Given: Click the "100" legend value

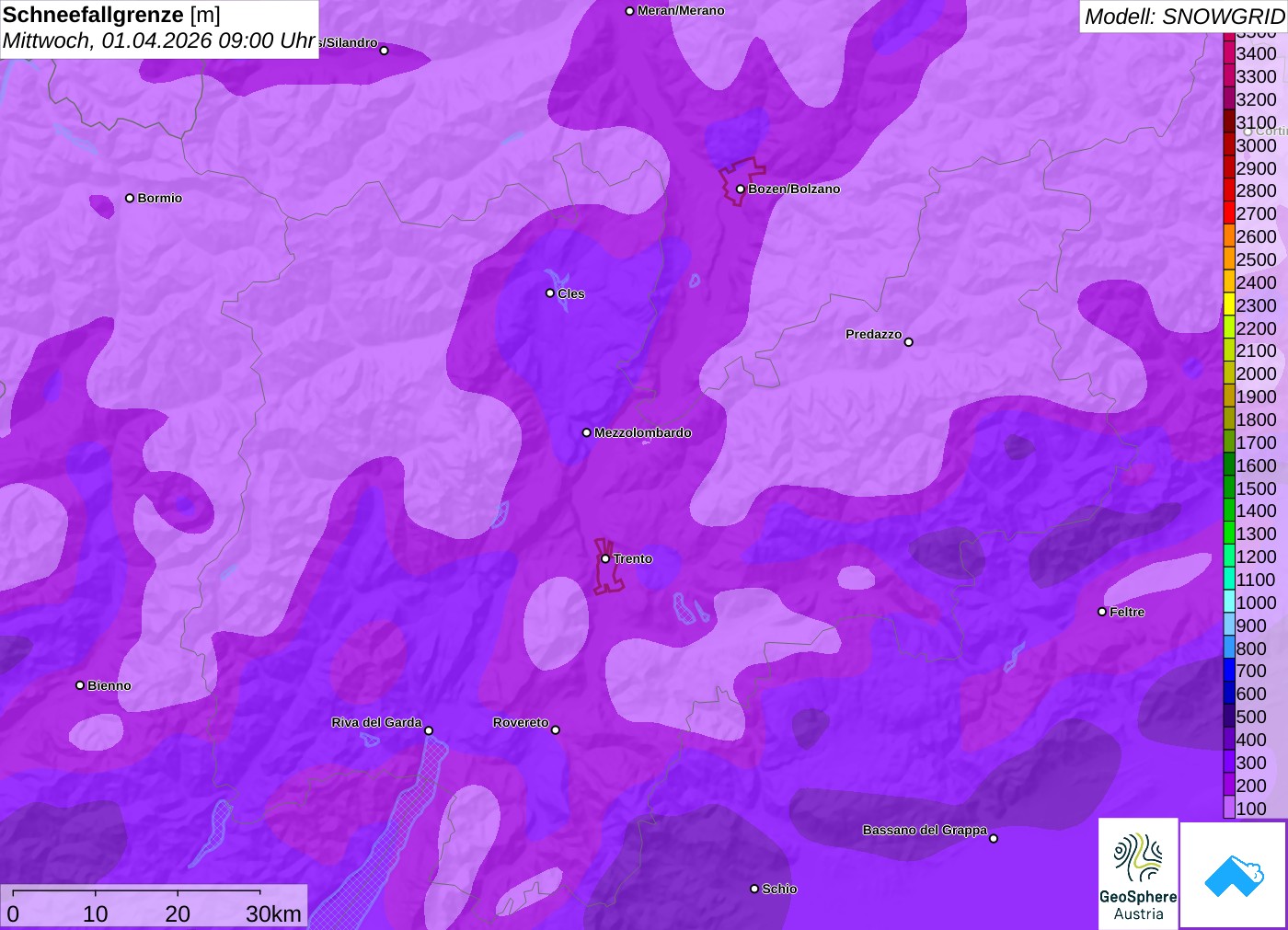Looking at the screenshot, I should 1251,809.
